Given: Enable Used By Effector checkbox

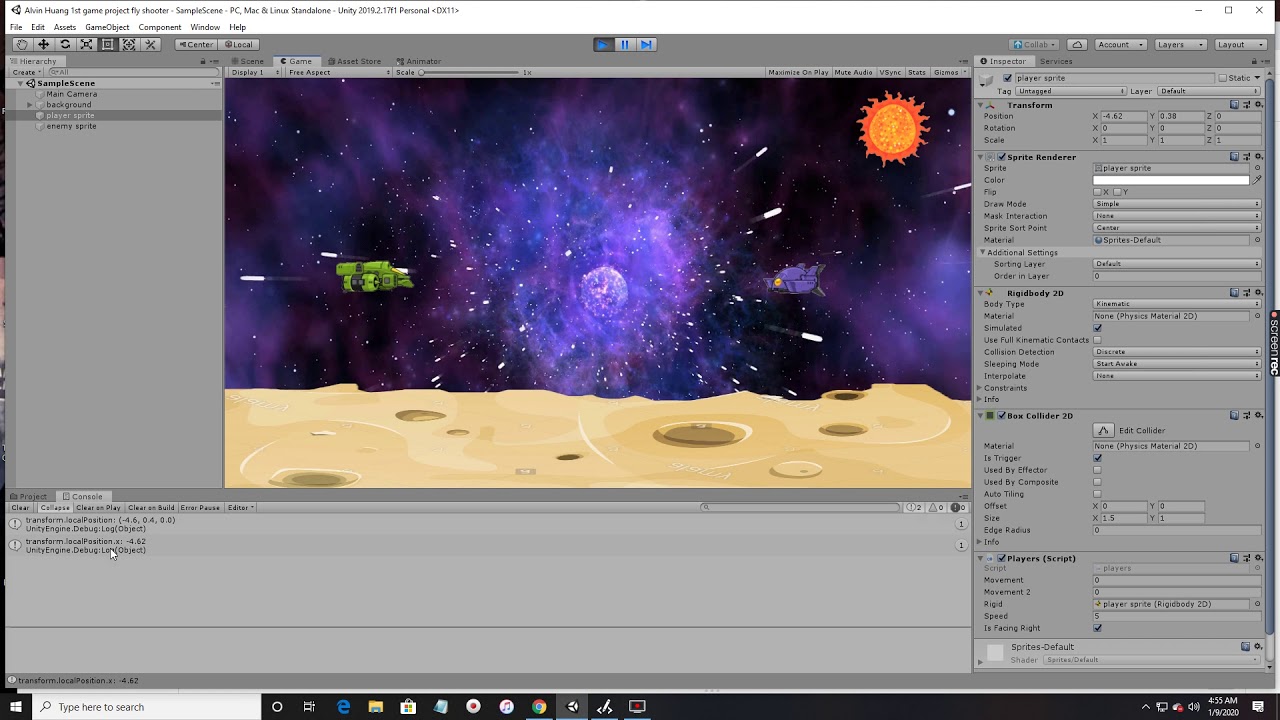Looking at the screenshot, I should coord(1098,470).
